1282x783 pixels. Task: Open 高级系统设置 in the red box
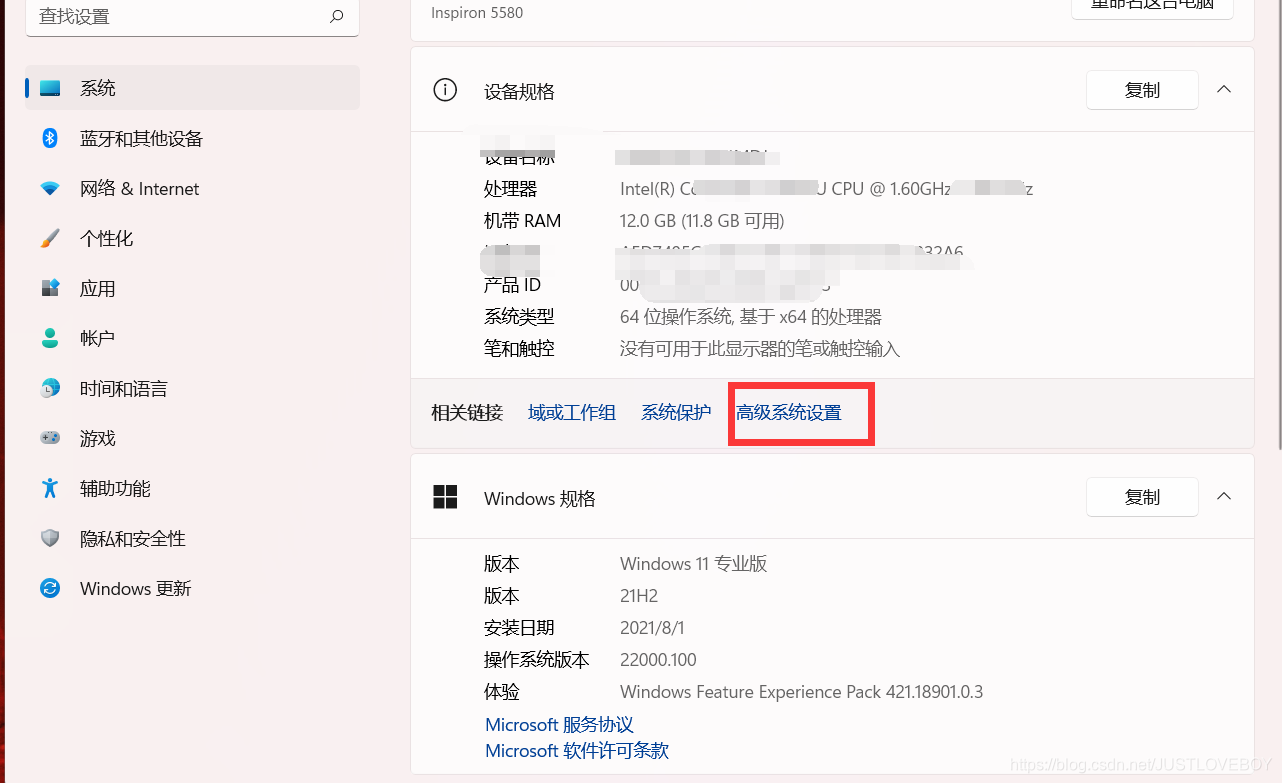(x=789, y=412)
